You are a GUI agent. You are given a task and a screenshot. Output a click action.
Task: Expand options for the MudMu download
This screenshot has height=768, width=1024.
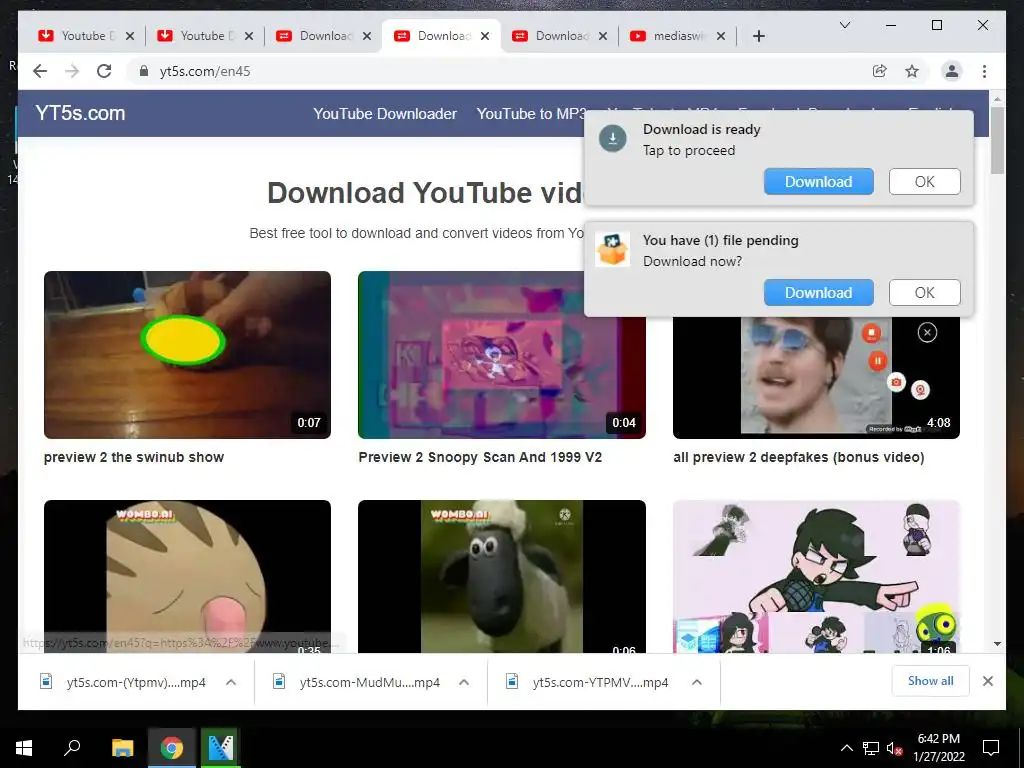click(464, 682)
